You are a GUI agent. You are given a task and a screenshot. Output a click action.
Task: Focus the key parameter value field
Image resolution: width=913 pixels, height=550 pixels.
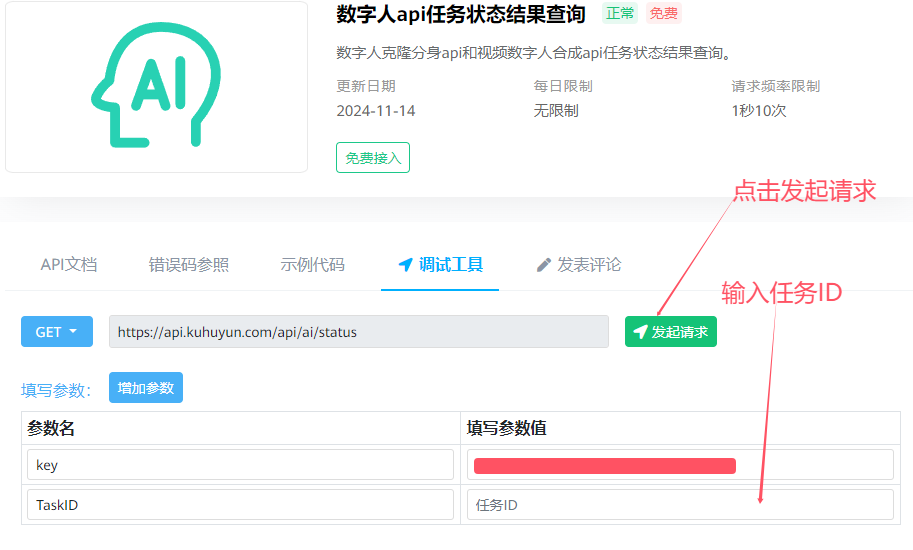679,465
